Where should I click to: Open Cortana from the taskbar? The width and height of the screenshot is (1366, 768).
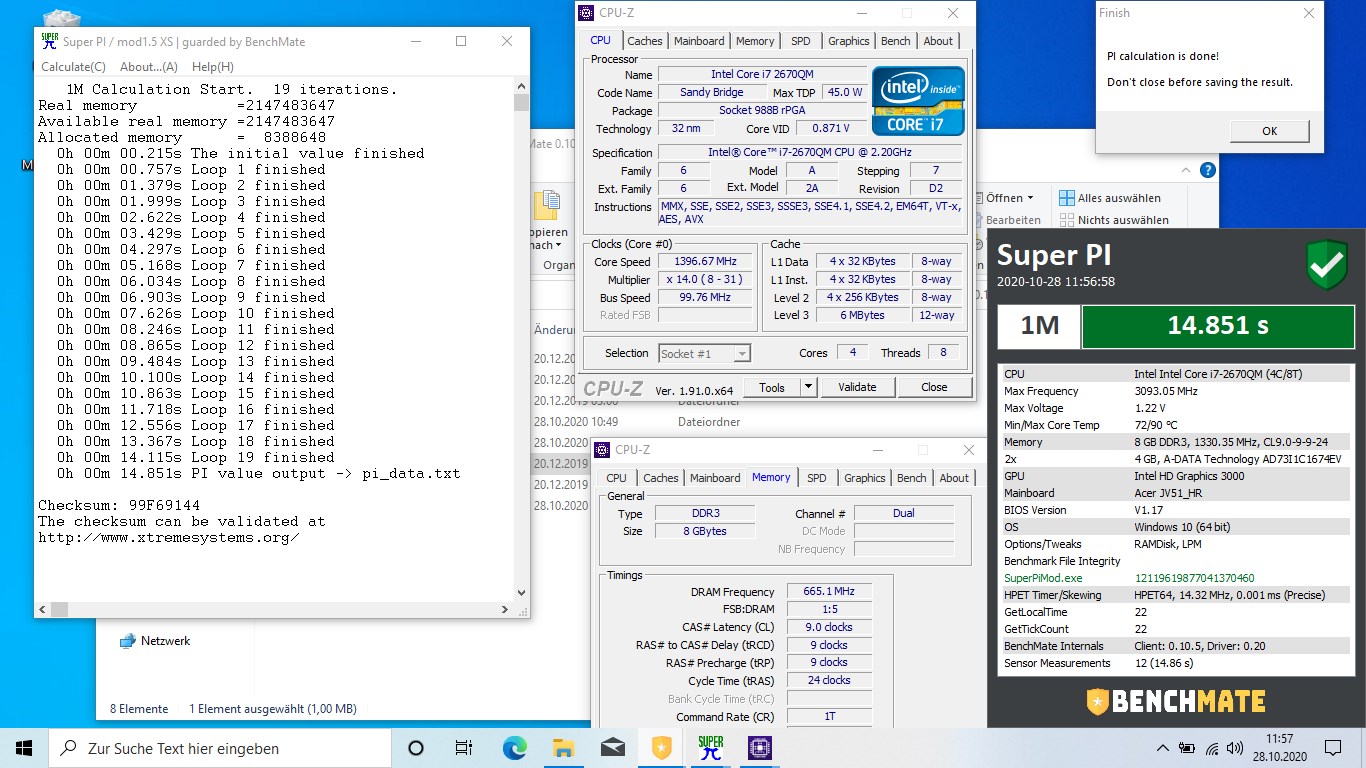[416, 747]
